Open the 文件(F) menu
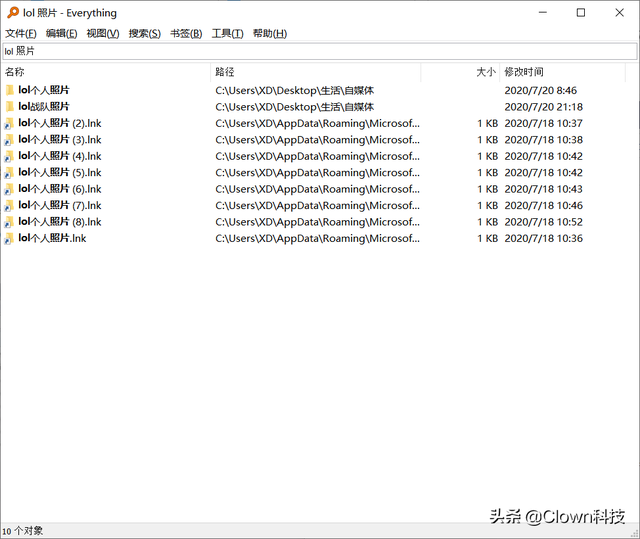Image resolution: width=640 pixels, height=539 pixels. 21,33
